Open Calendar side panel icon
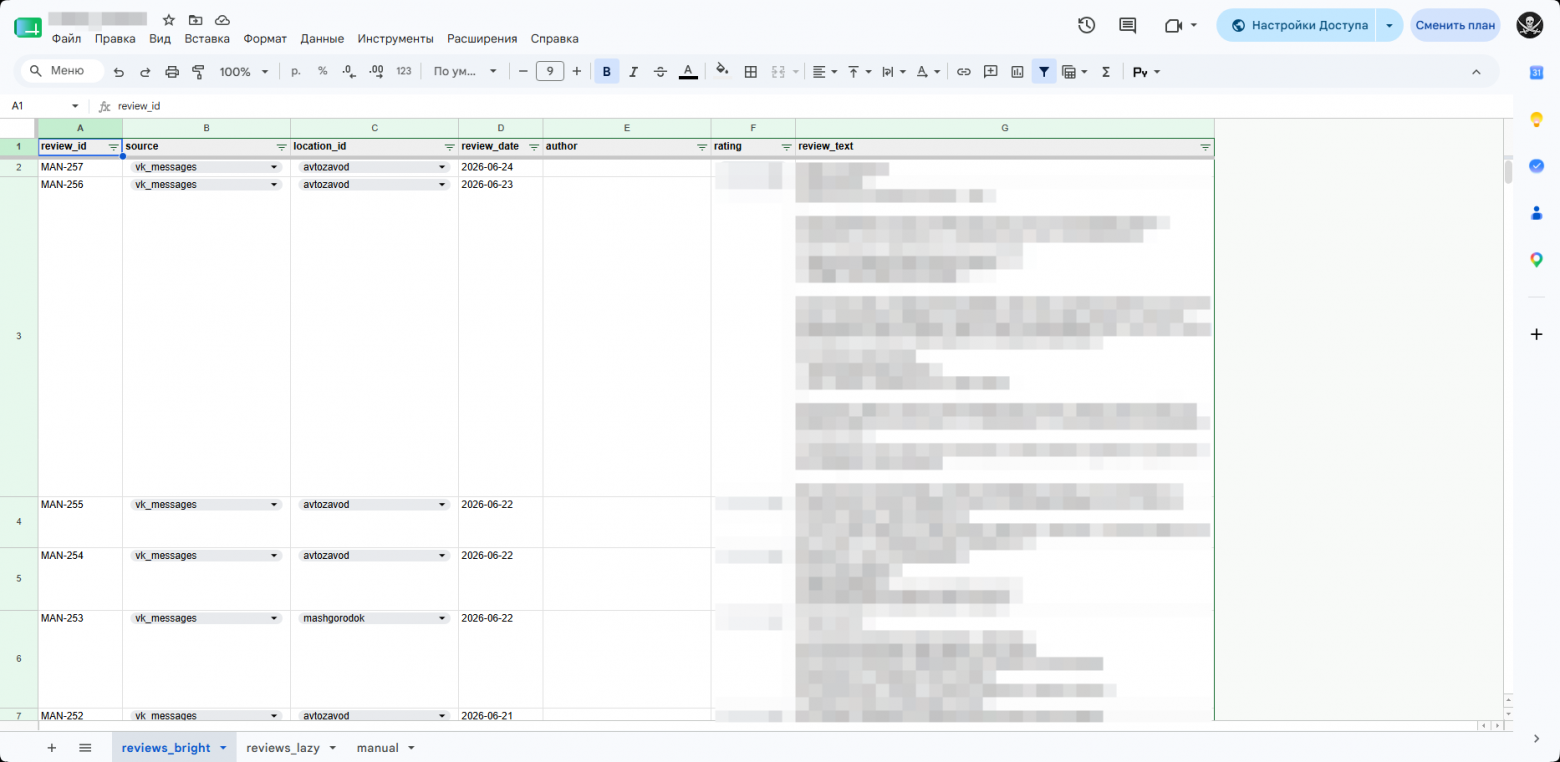 [x=1537, y=72]
